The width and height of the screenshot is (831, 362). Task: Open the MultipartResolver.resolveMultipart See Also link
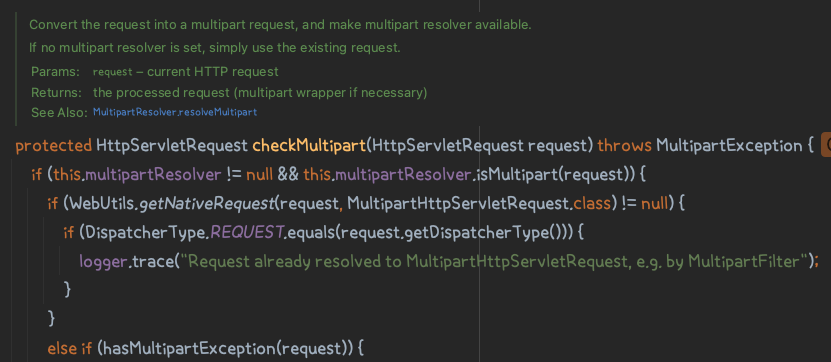coord(175,113)
